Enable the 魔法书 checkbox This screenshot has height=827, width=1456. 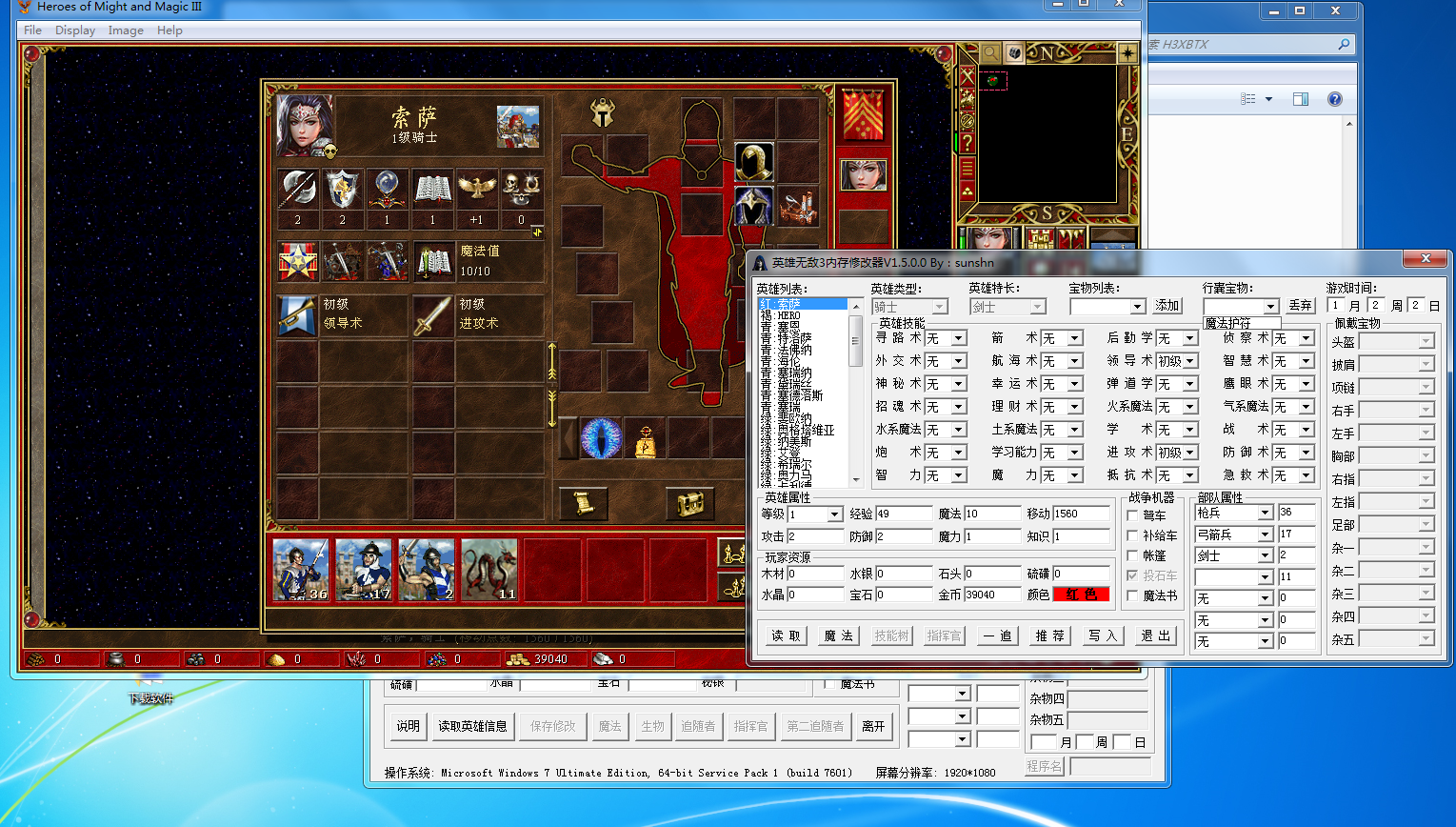pyautogui.click(x=1132, y=595)
